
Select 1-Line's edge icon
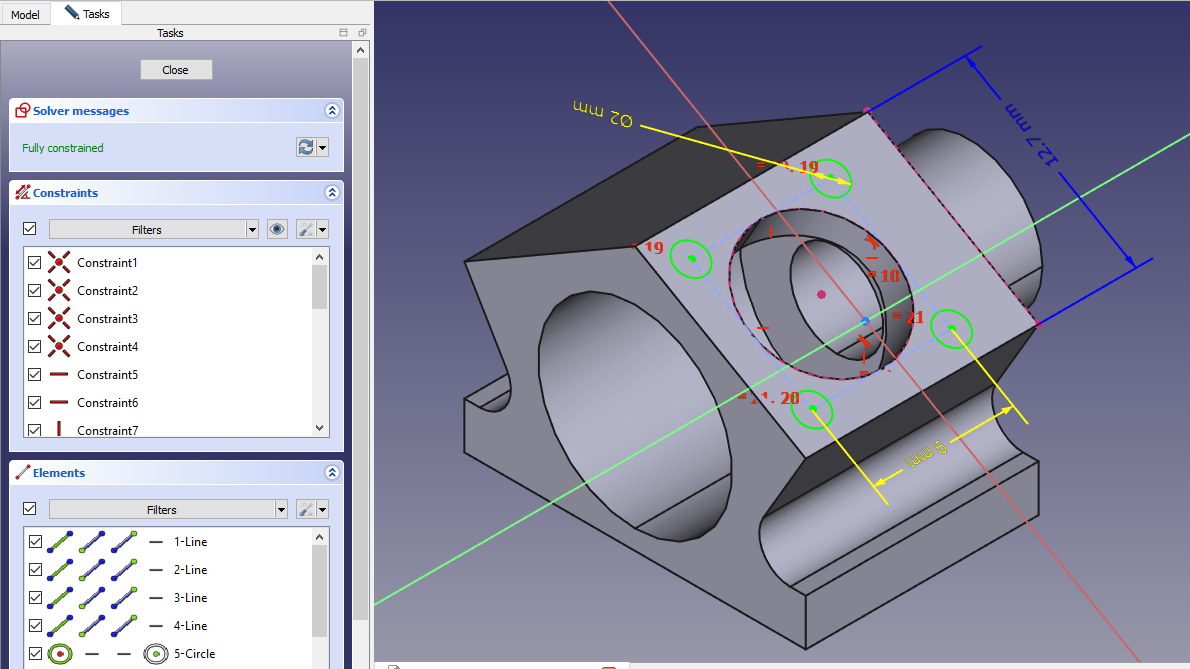[x=61, y=542]
